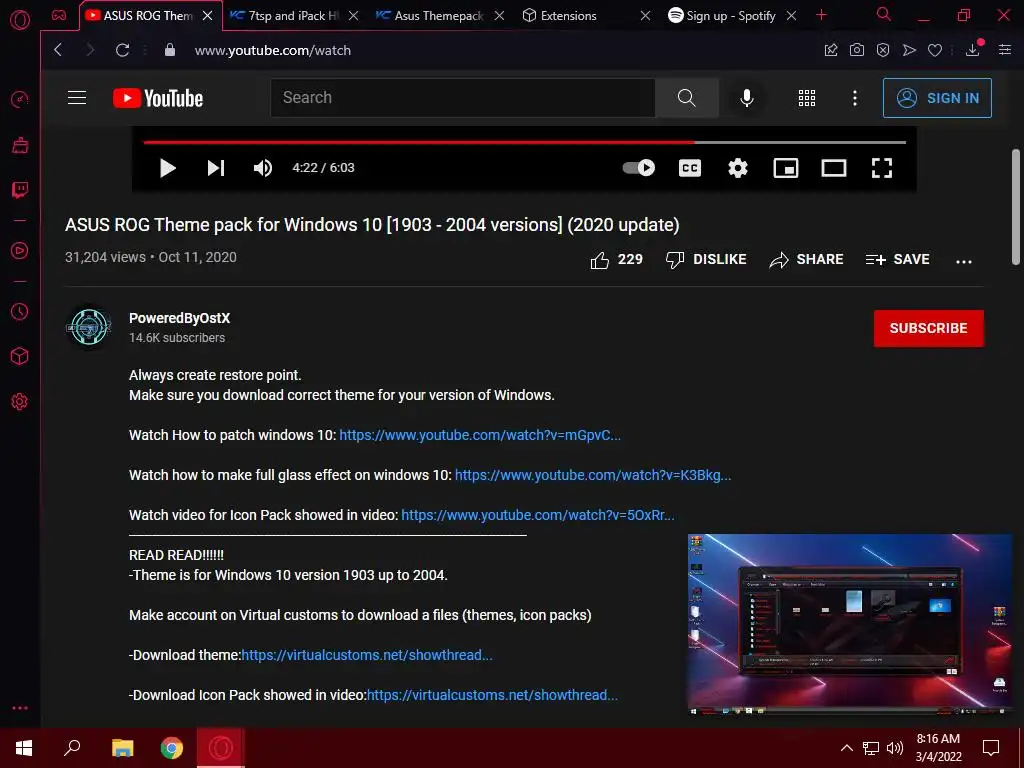Image resolution: width=1024 pixels, height=768 pixels.
Task: Click the DISLIKE button
Action: click(x=706, y=260)
